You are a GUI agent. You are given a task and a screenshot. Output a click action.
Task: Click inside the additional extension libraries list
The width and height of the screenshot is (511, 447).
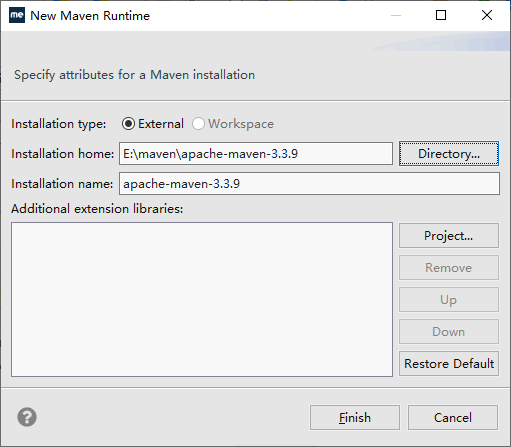pyautogui.click(x=202, y=299)
